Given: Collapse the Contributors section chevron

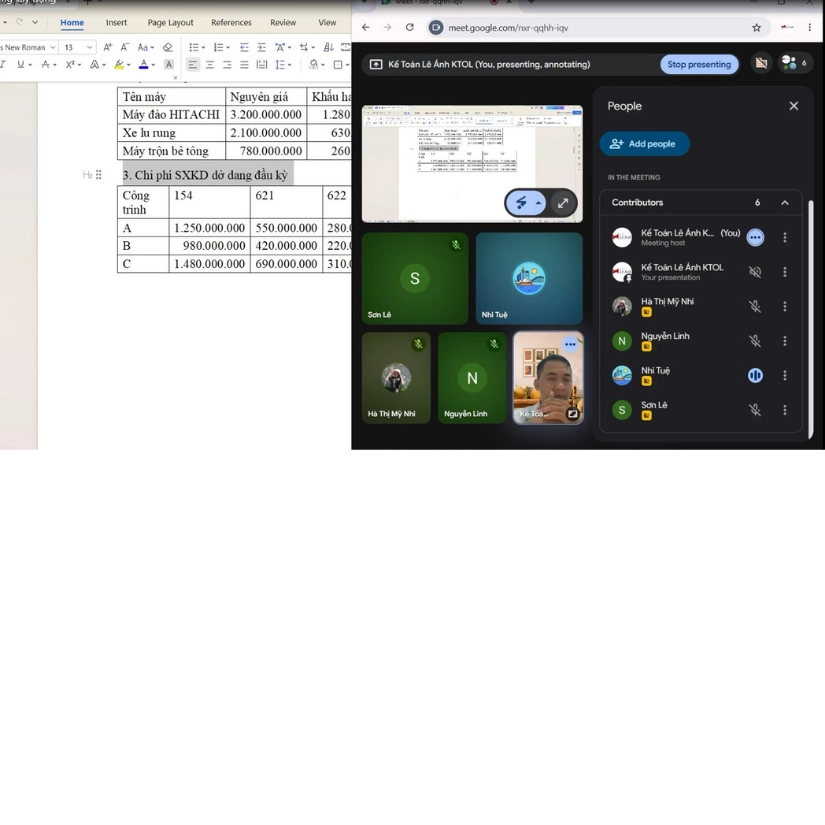Looking at the screenshot, I should pyautogui.click(x=785, y=203).
